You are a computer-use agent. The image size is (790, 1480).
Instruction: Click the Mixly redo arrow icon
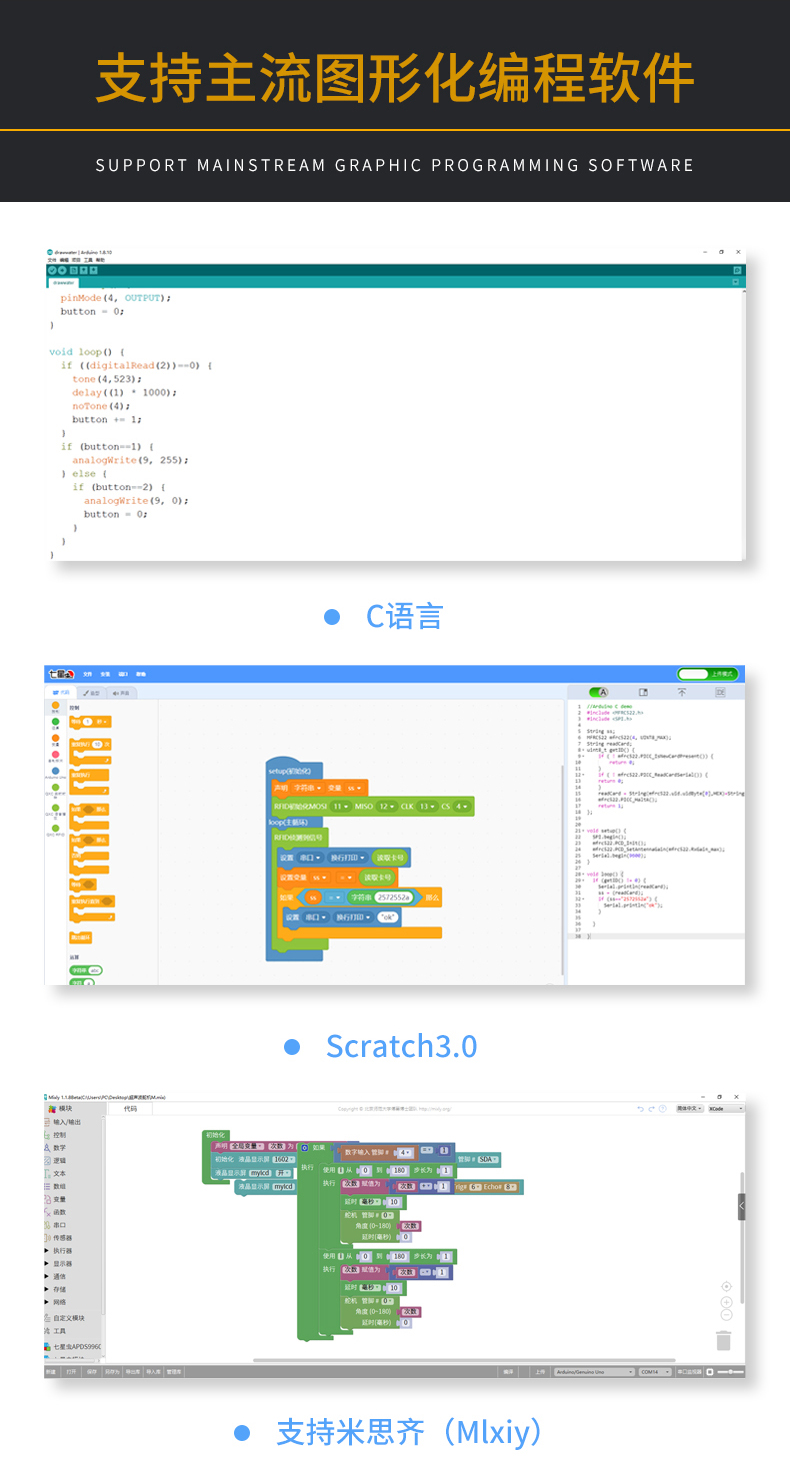pos(651,1109)
